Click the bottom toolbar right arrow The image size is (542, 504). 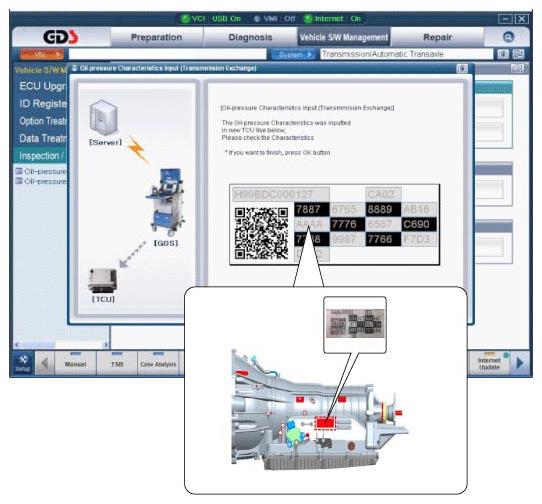tap(520, 363)
